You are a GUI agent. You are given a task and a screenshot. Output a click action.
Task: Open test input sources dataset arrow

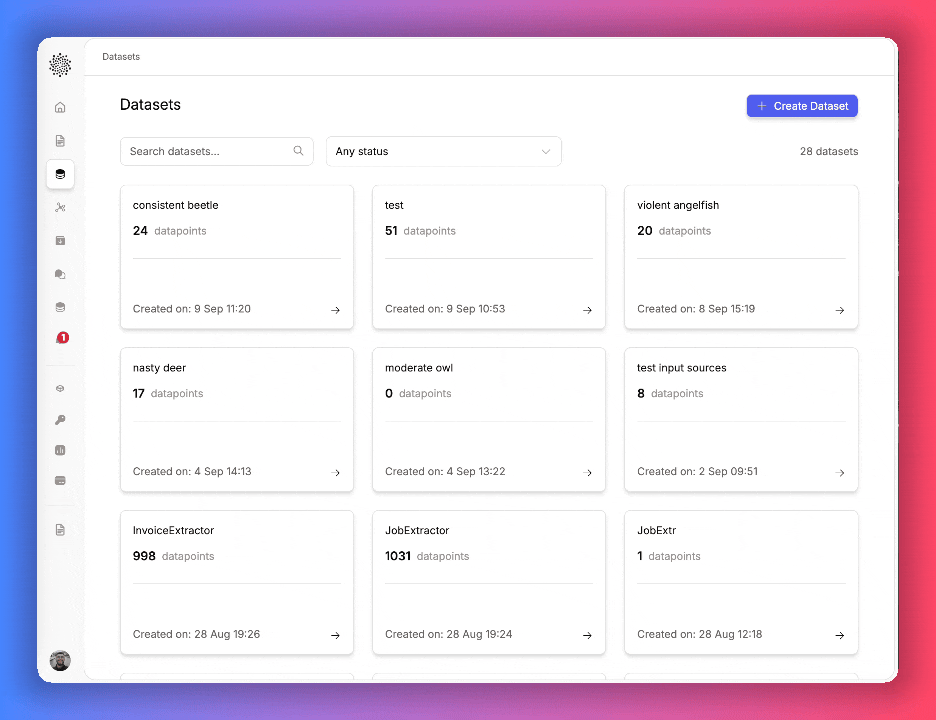point(840,472)
